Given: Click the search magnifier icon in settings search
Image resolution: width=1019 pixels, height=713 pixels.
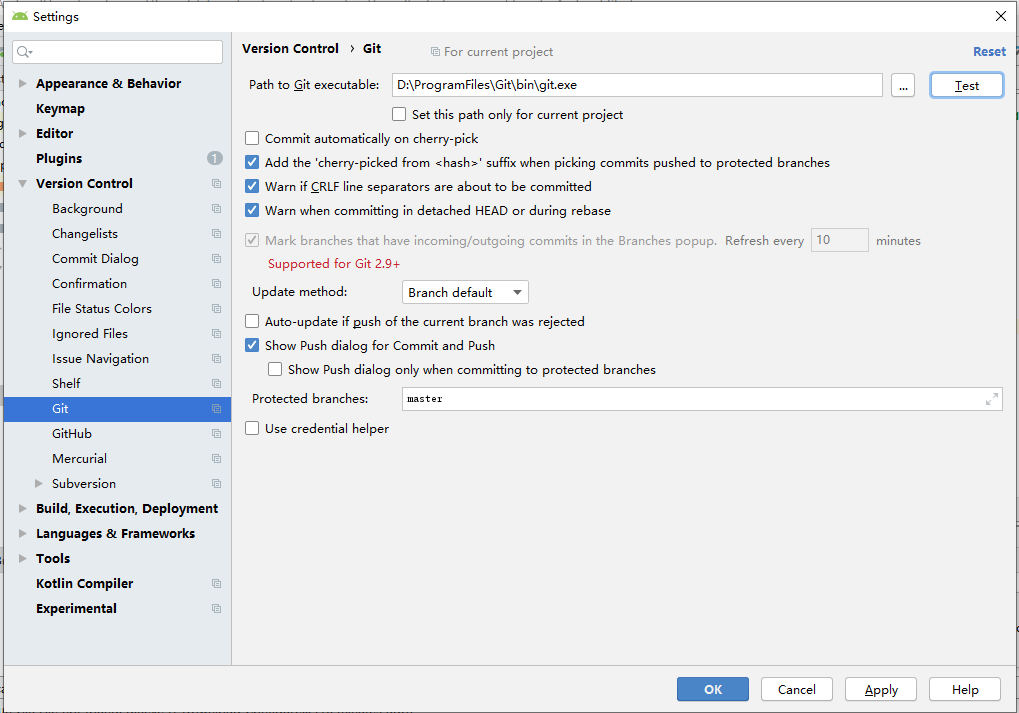Looking at the screenshot, I should (24, 52).
